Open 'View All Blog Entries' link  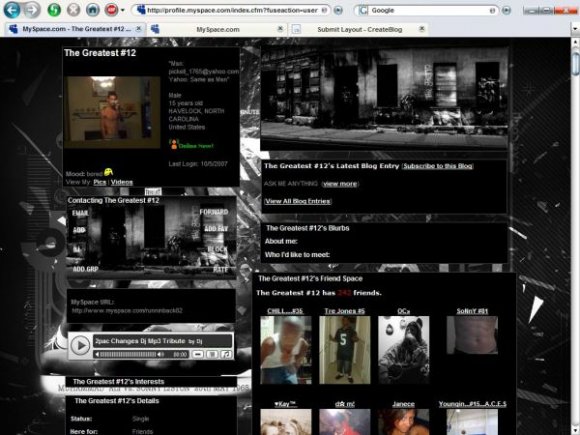(x=297, y=201)
